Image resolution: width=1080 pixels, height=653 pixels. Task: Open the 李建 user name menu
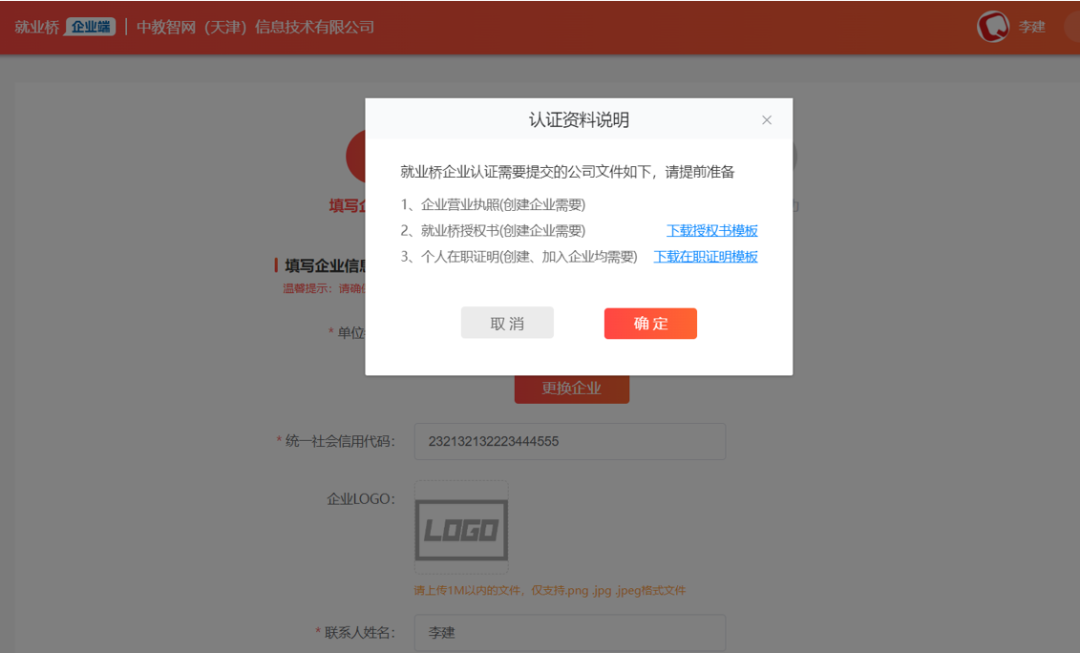(1032, 27)
